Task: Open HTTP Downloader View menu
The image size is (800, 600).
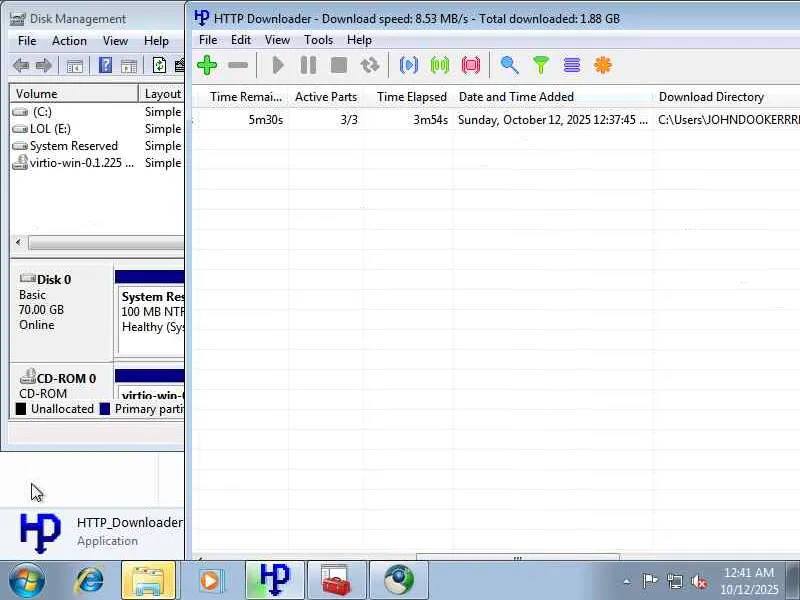Action: pos(277,40)
